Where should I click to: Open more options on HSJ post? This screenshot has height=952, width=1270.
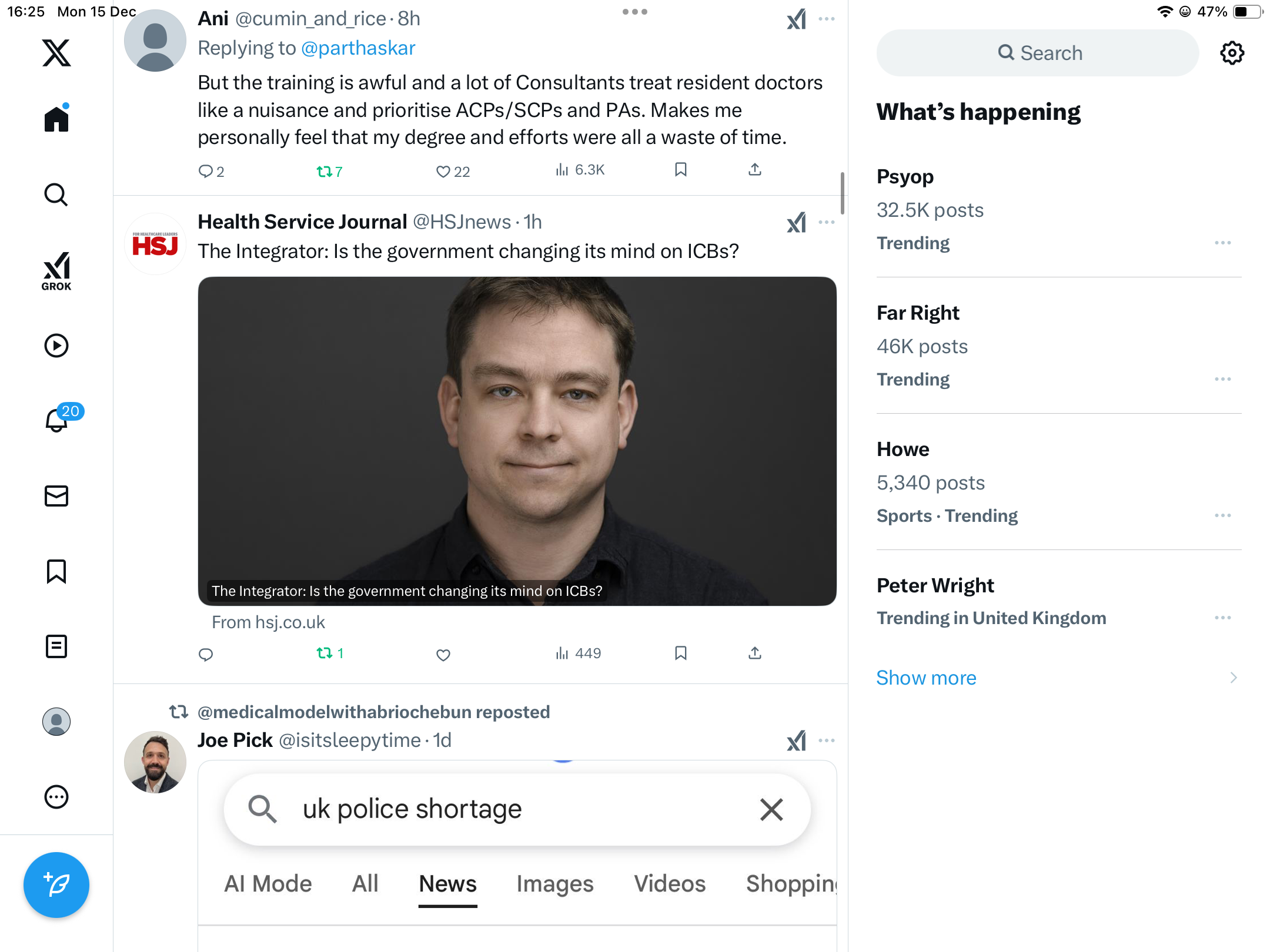click(827, 222)
